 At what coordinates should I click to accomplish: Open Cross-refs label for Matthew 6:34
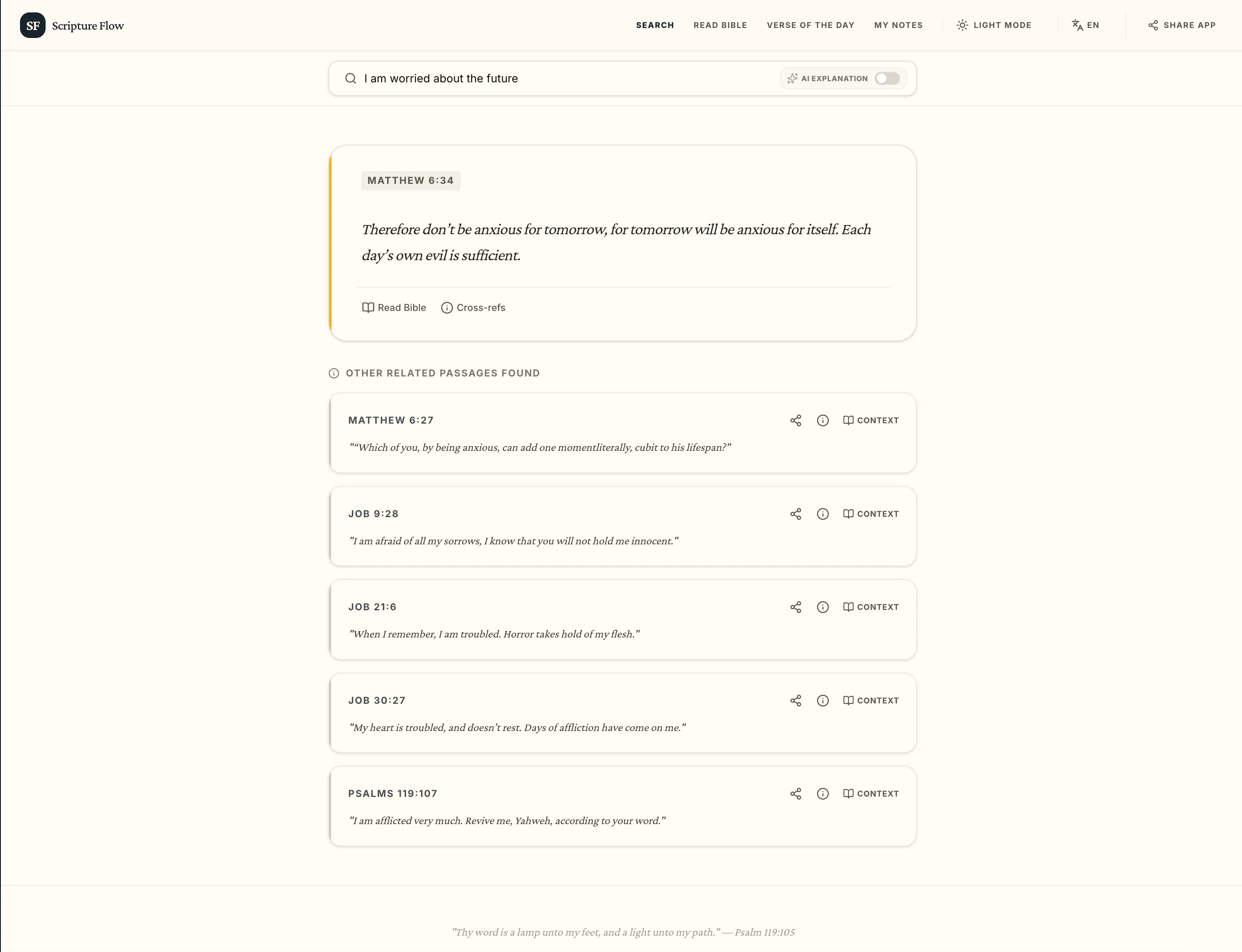point(481,307)
